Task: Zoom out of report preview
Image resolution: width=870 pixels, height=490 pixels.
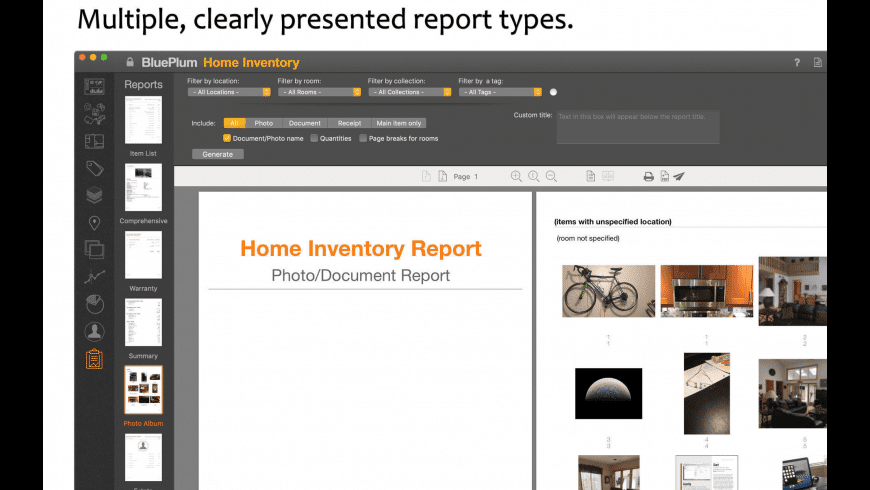Action: pyautogui.click(x=551, y=176)
